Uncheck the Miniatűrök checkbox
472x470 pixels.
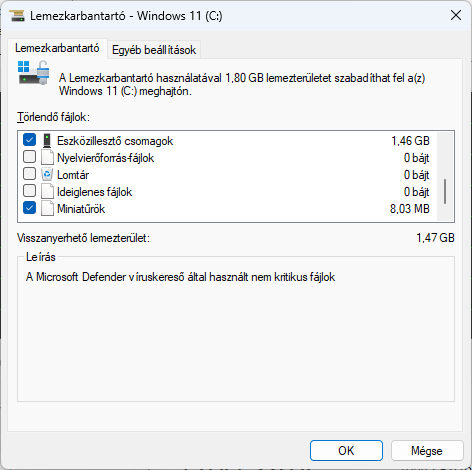pos(29,208)
